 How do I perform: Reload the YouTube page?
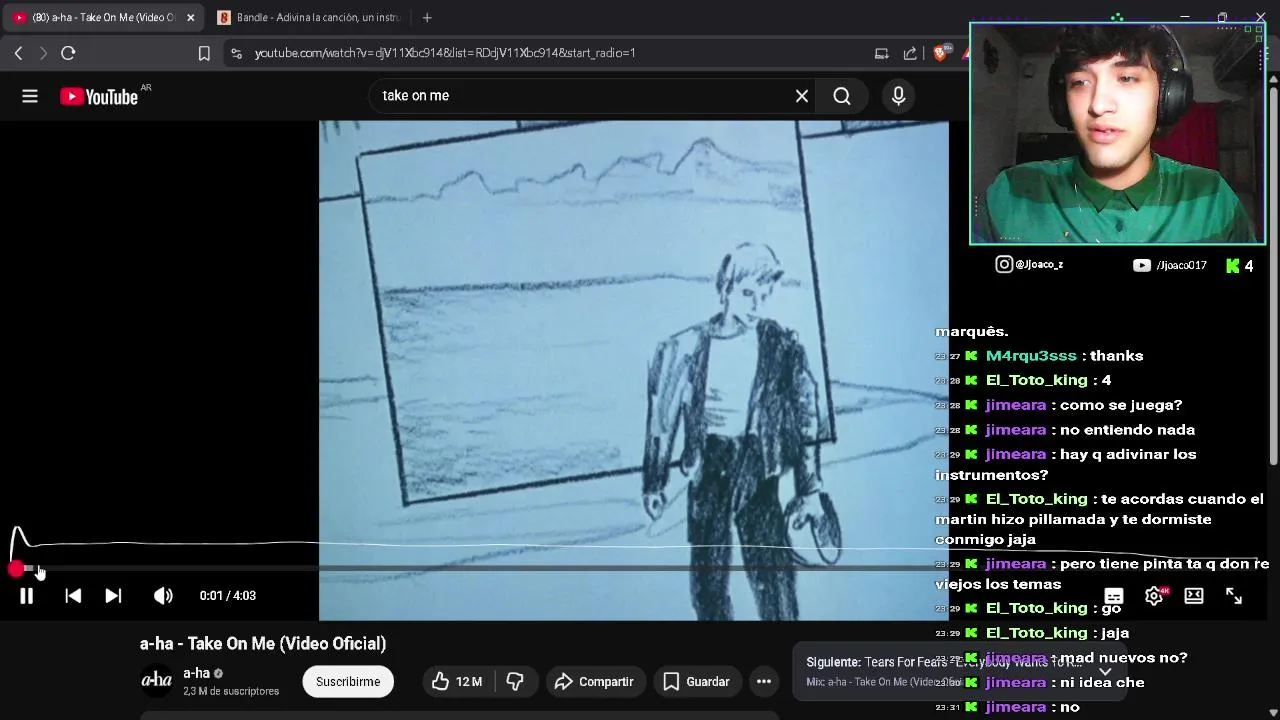[x=68, y=53]
